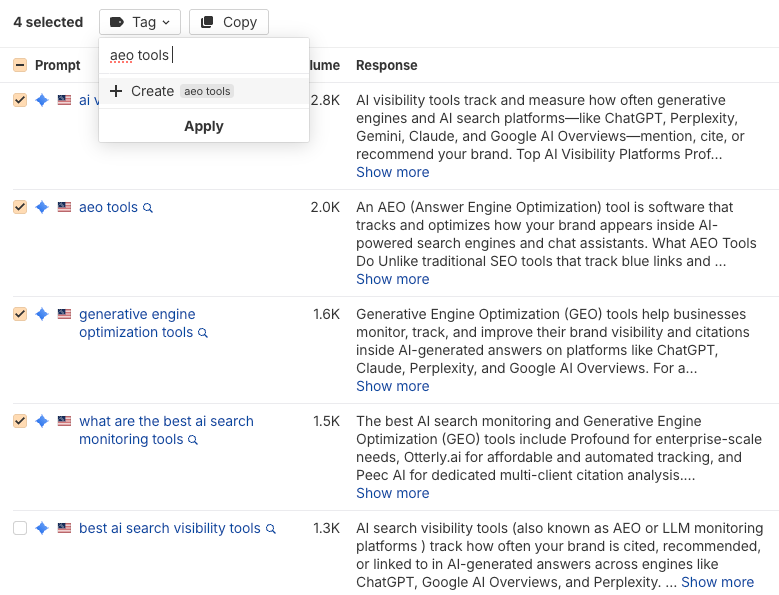The width and height of the screenshot is (779, 595).
Task: Open best ai search visibility tools prompt link
Action: (169, 528)
